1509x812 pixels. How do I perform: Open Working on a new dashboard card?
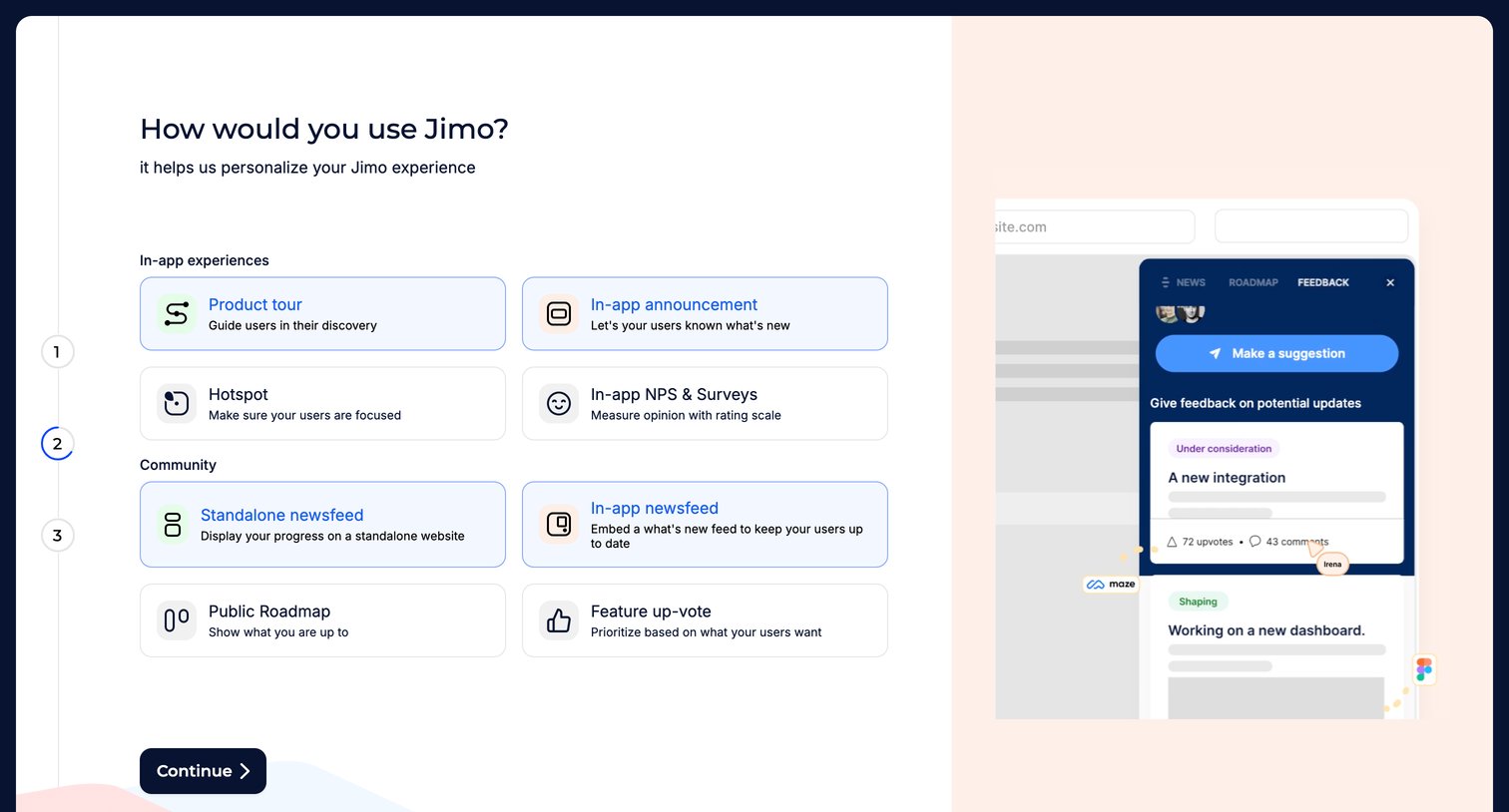click(1276, 648)
